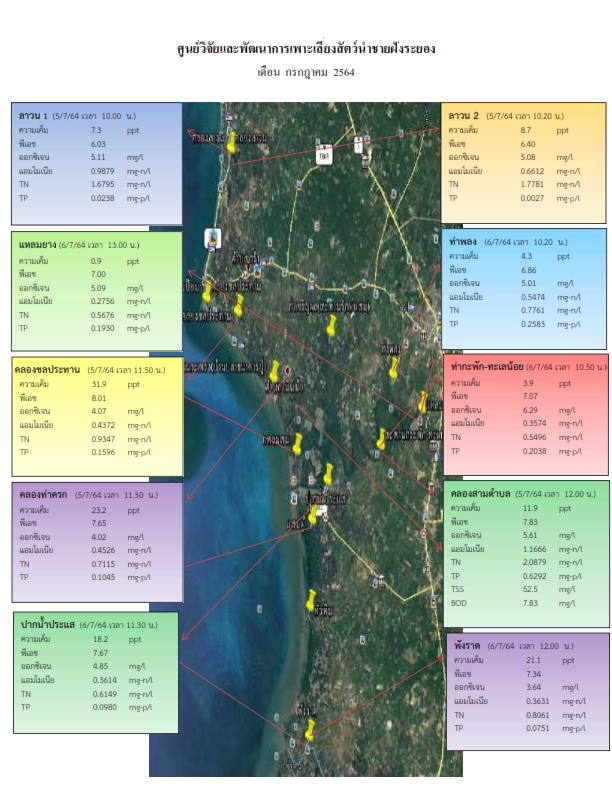Click the yellow pin labeled หัวหิน
Screen dimensions: 612x792
click(x=311, y=600)
